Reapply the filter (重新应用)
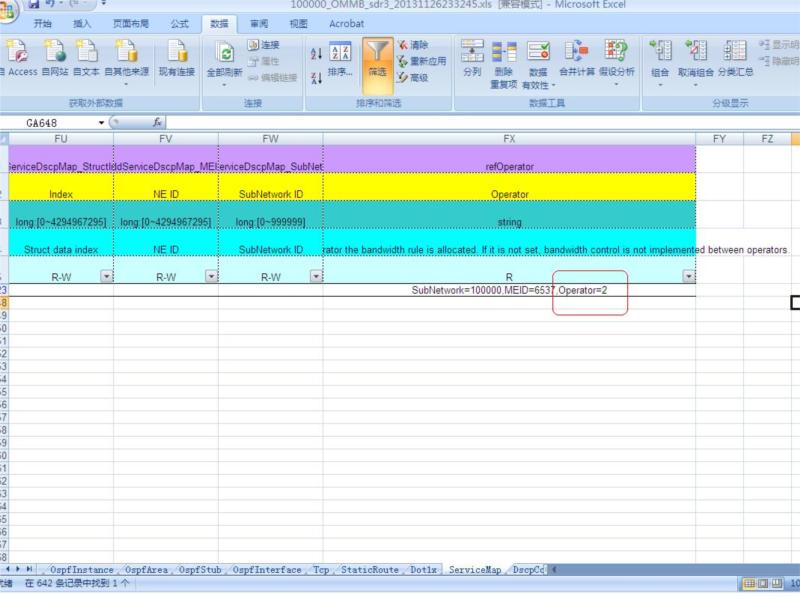 pyautogui.click(x=422, y=61)
